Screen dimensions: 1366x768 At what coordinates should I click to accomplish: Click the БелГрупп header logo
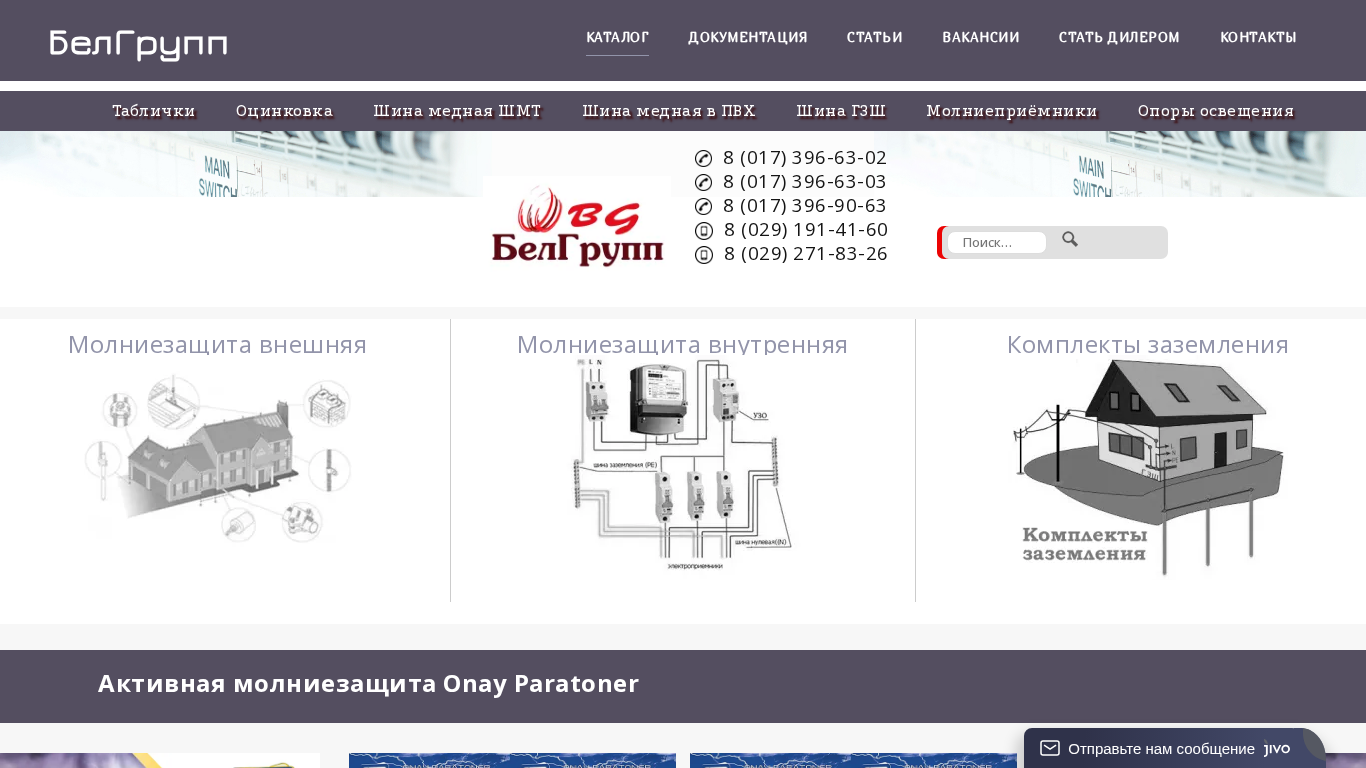[x=139, y=45]
